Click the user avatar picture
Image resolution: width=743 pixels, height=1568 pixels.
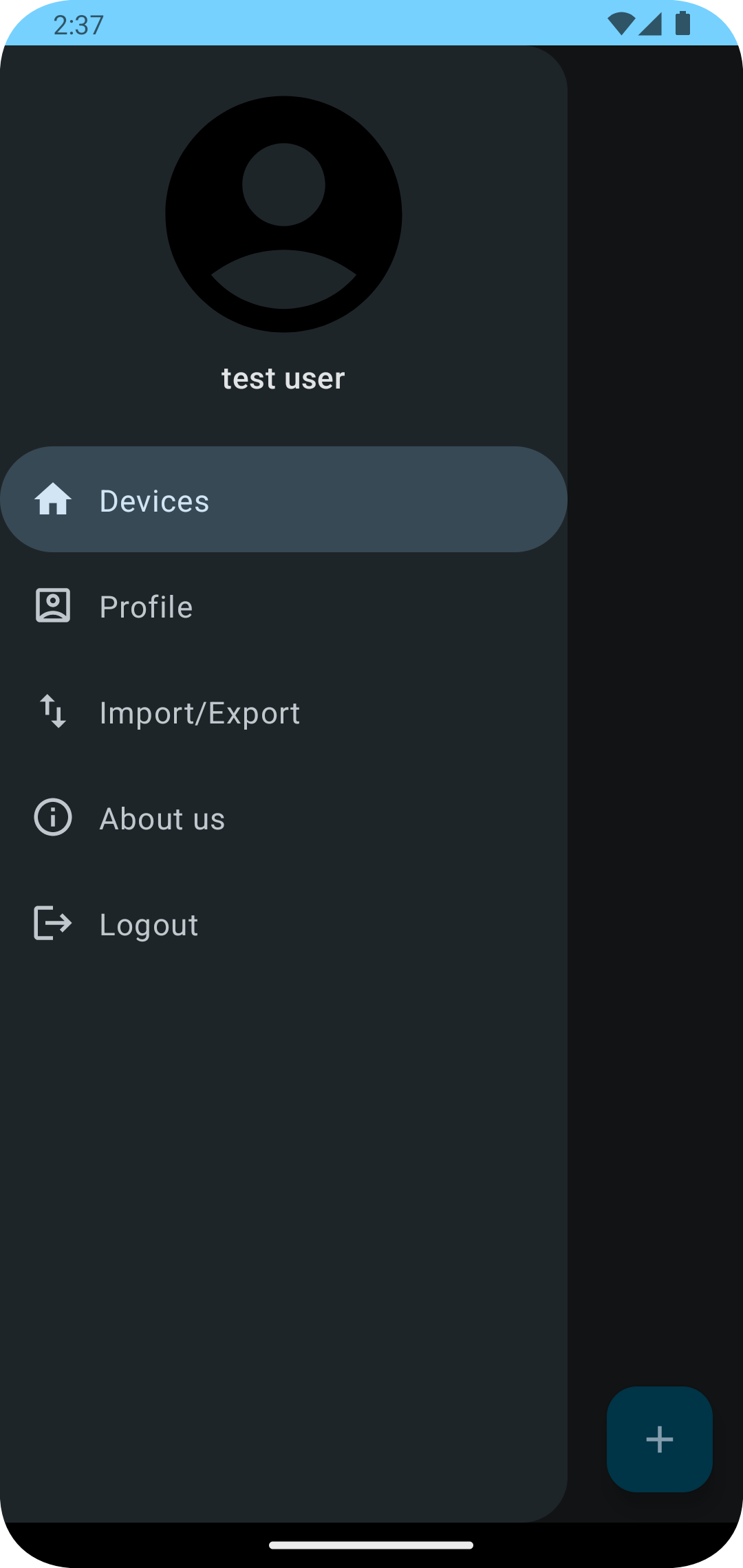pyautogui.click(x=283, y=215)
